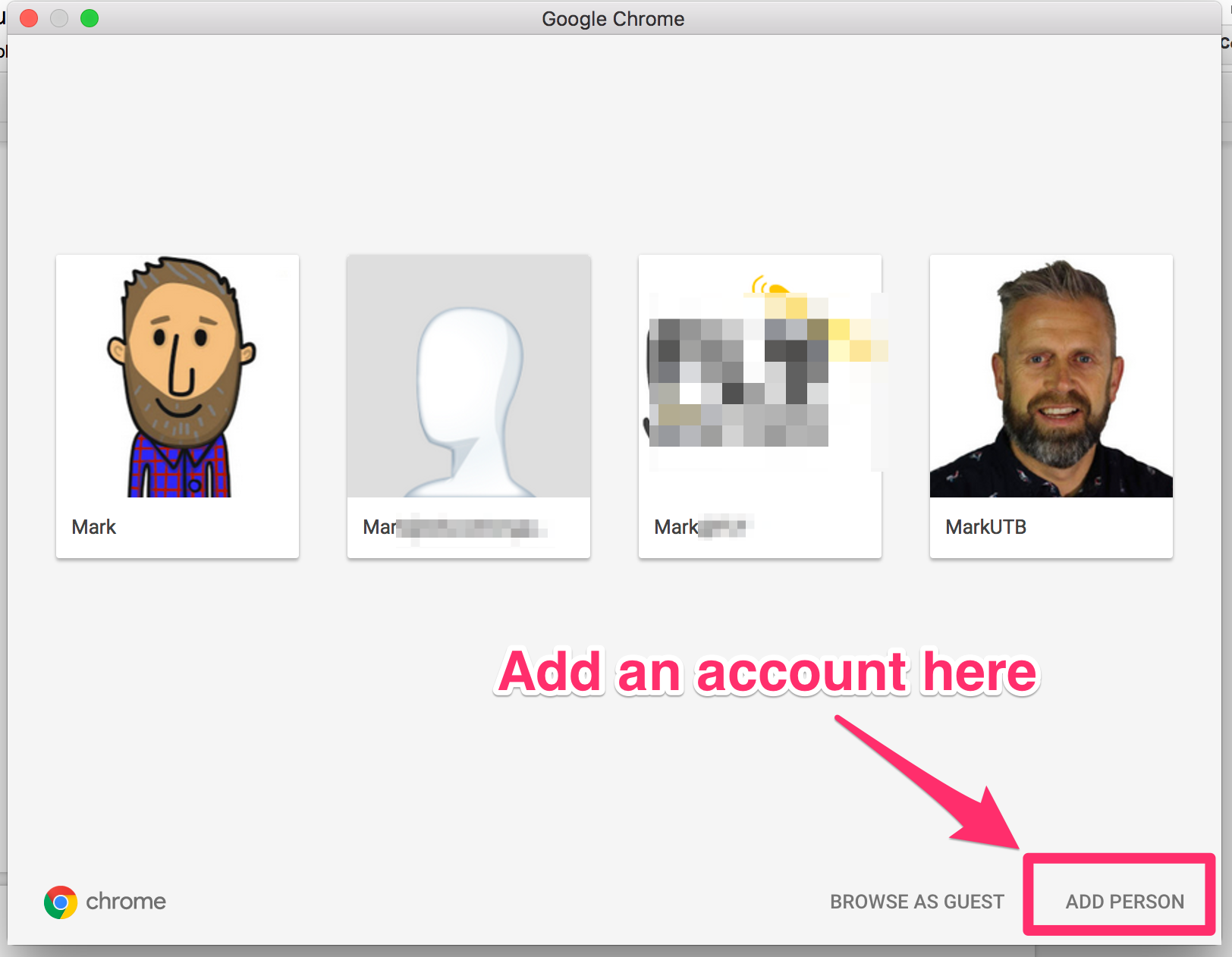Open the profile with the default mannequin avatar
Viewport: 1232px width, 957px height.
coord(469,406)
